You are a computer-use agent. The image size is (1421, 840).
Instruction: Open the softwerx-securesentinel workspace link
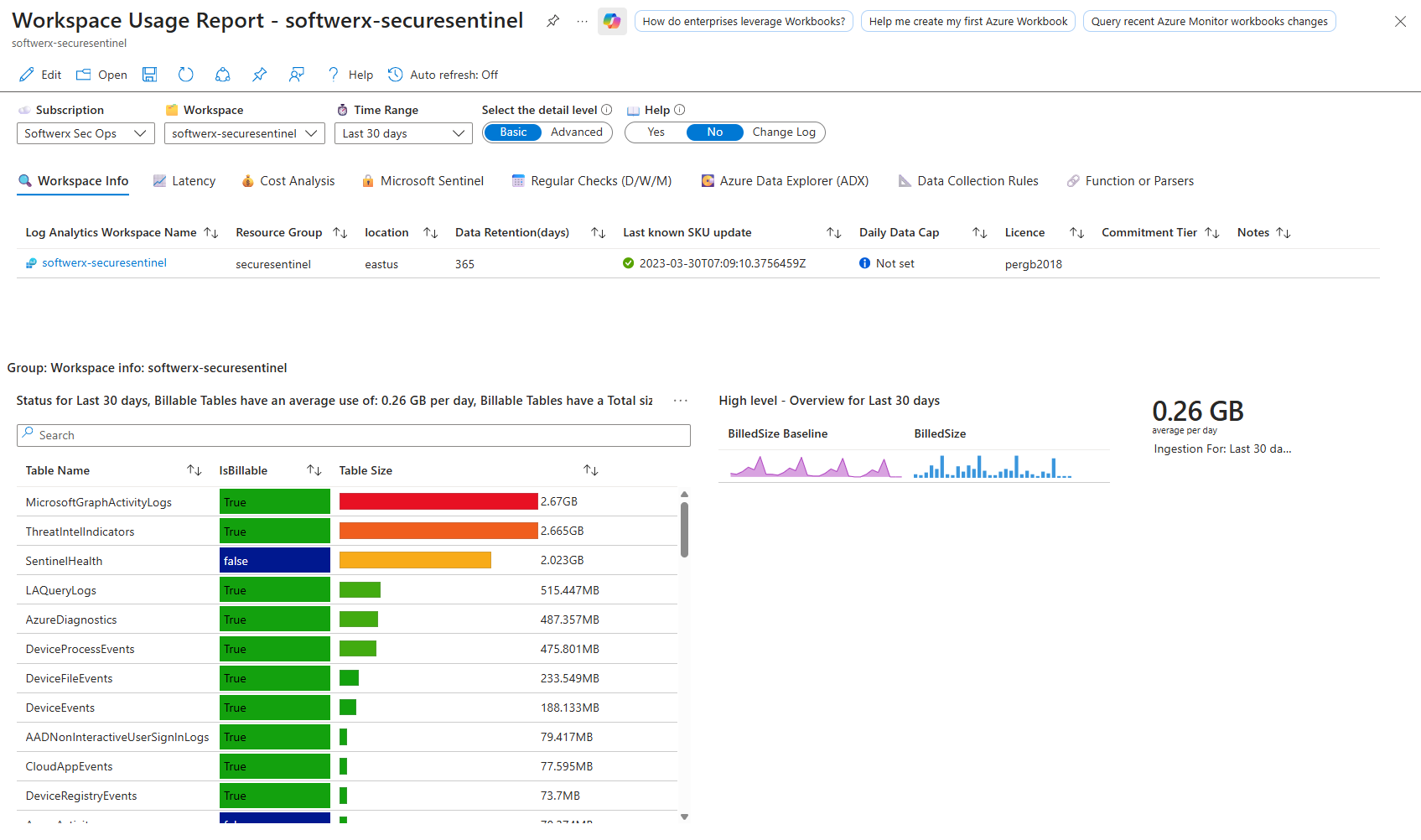click(104, 263)
